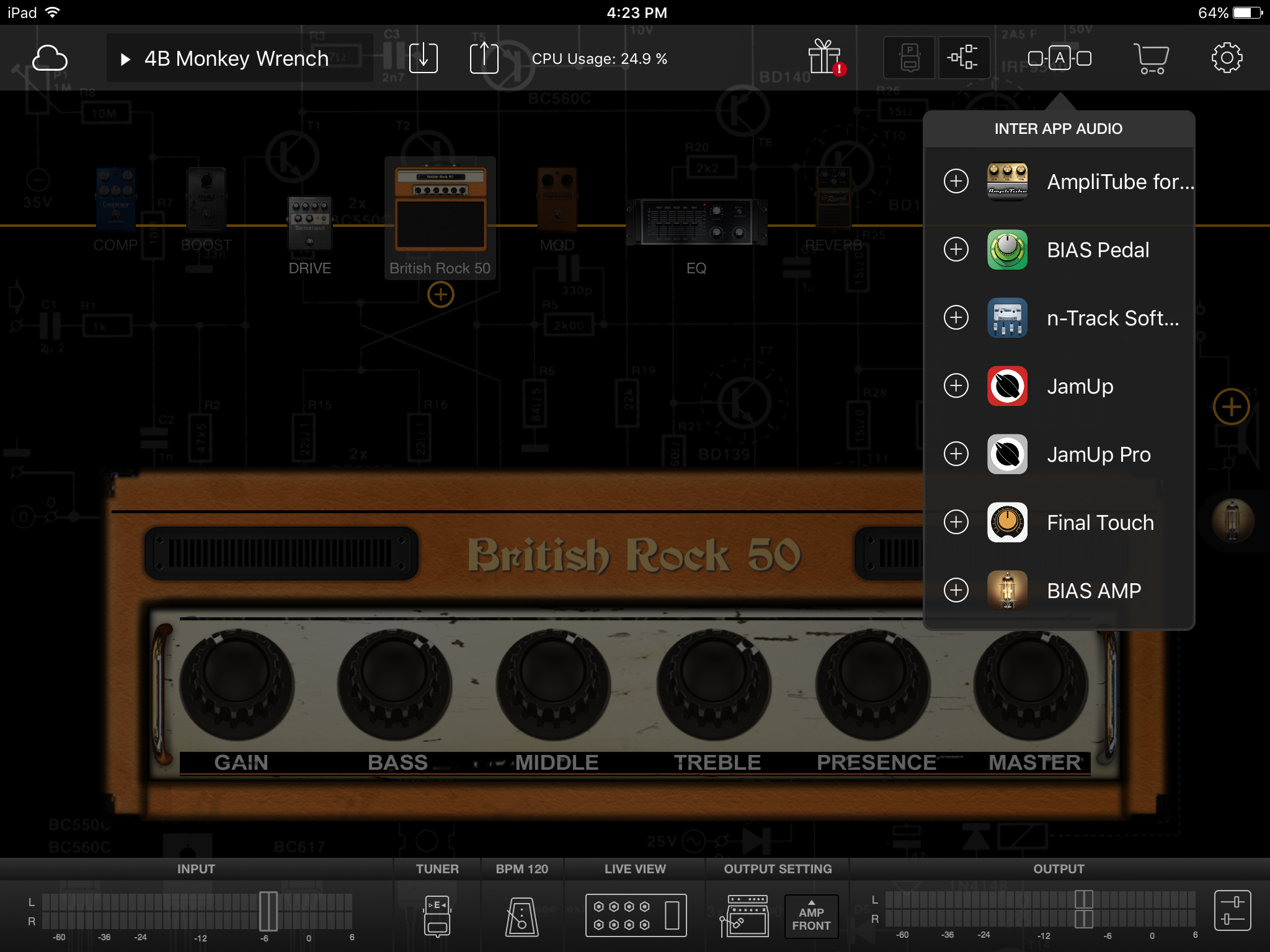Tap the TREBLE knob
The width and height of the screenshot is (1270, 952).
(x=714, y=684)
